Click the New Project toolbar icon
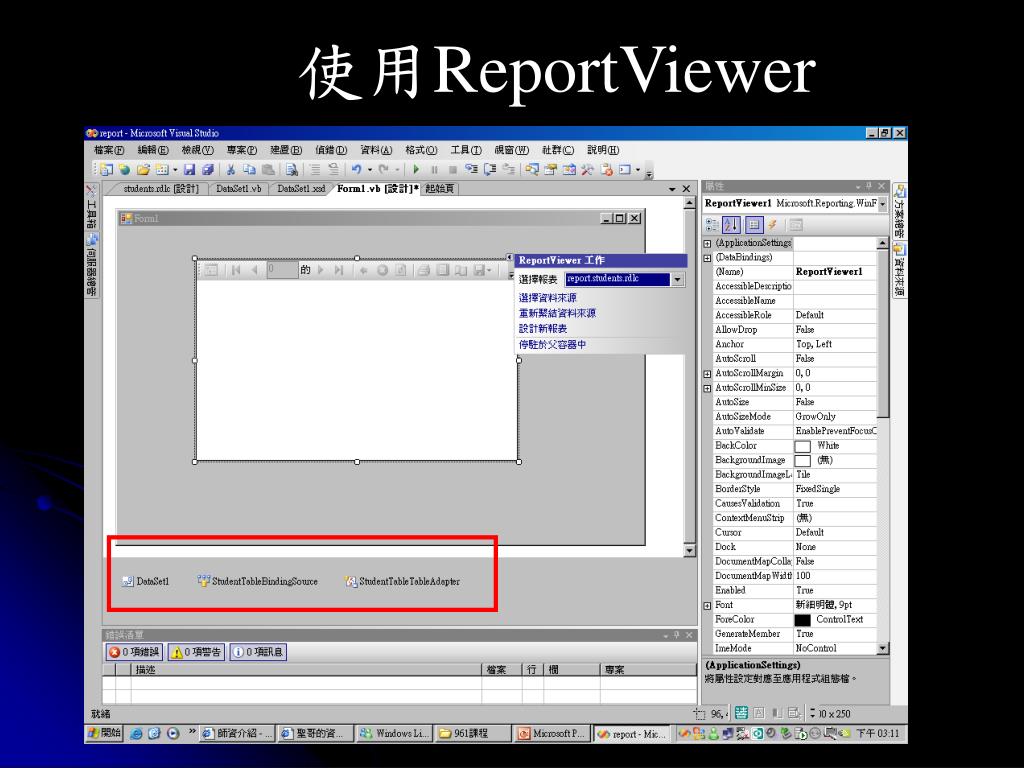This screenshot has width=1024, height=768. 106,170
